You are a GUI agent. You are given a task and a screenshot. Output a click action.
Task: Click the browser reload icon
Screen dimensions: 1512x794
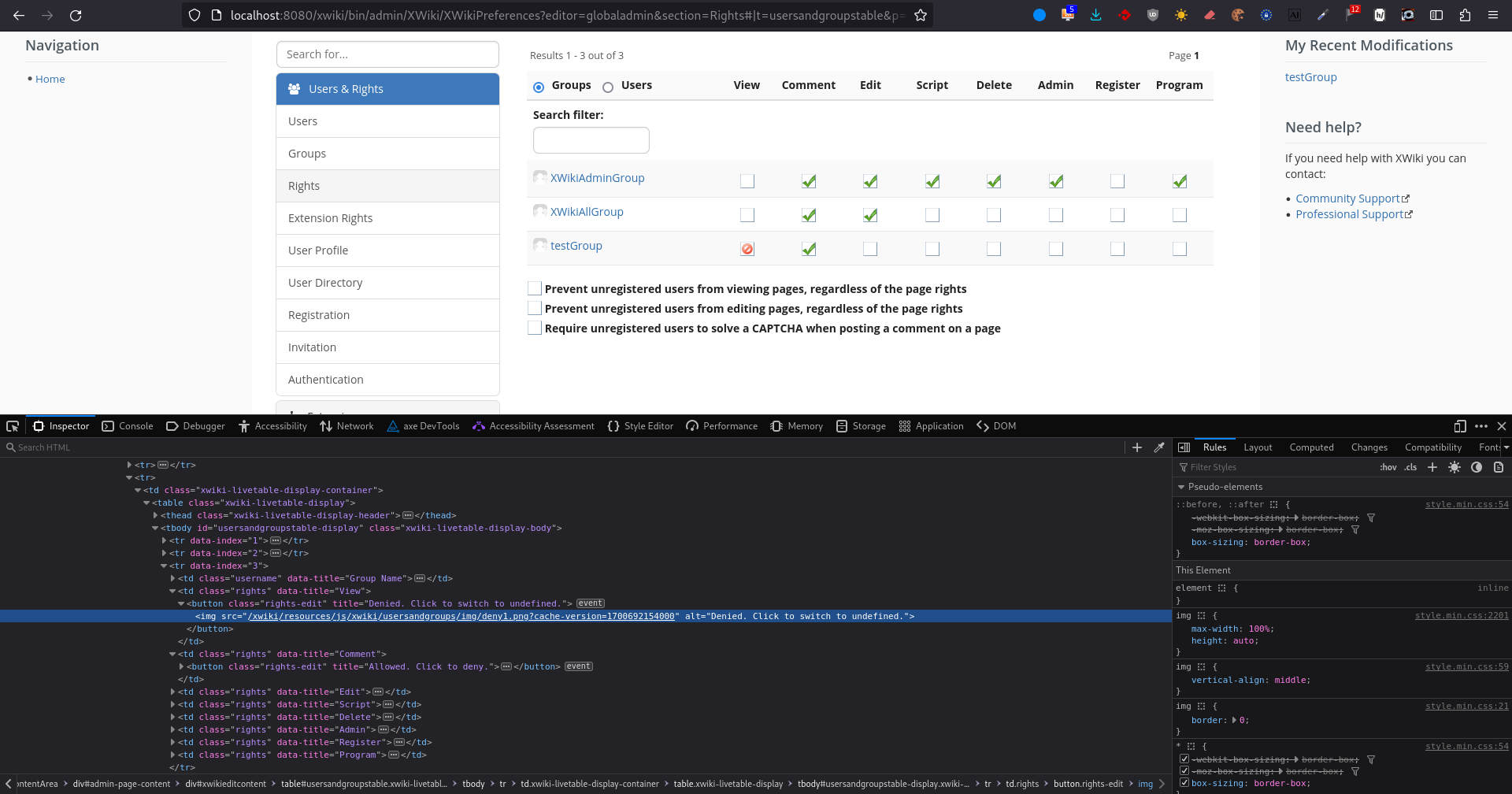point(76,15)
